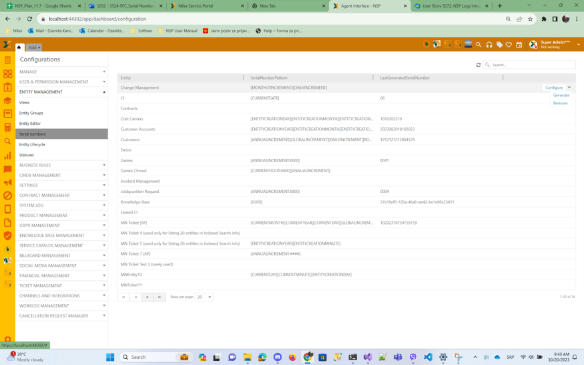584x365 pixels.
Task: Open the Super Admin user dropdown arrow
Action: point(578,45)
